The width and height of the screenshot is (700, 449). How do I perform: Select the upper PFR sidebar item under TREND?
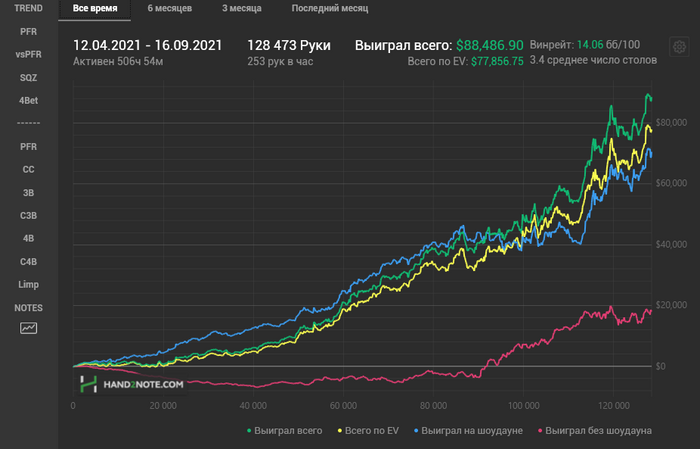click(x=29, y=32)
